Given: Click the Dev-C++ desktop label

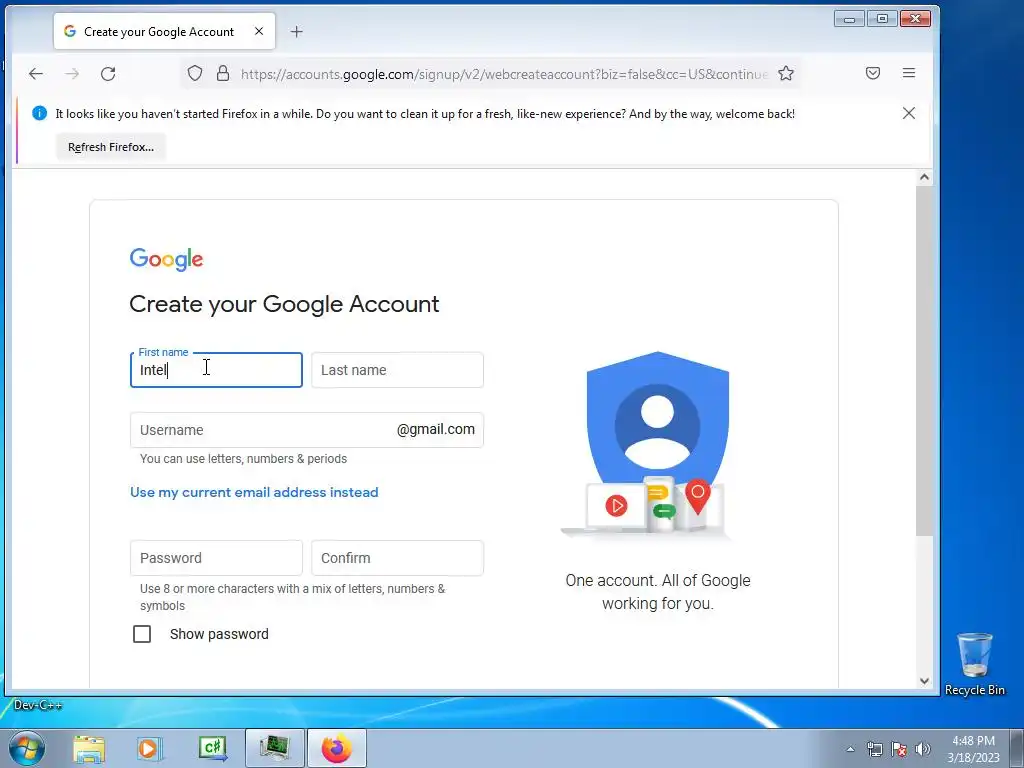Looking at the screenshot, I should coord(38,705).
